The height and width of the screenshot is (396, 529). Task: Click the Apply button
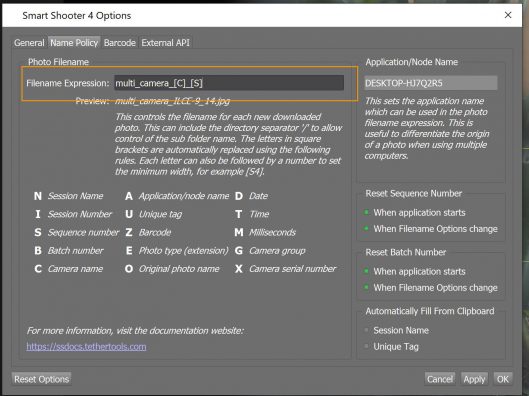point(474,379)
